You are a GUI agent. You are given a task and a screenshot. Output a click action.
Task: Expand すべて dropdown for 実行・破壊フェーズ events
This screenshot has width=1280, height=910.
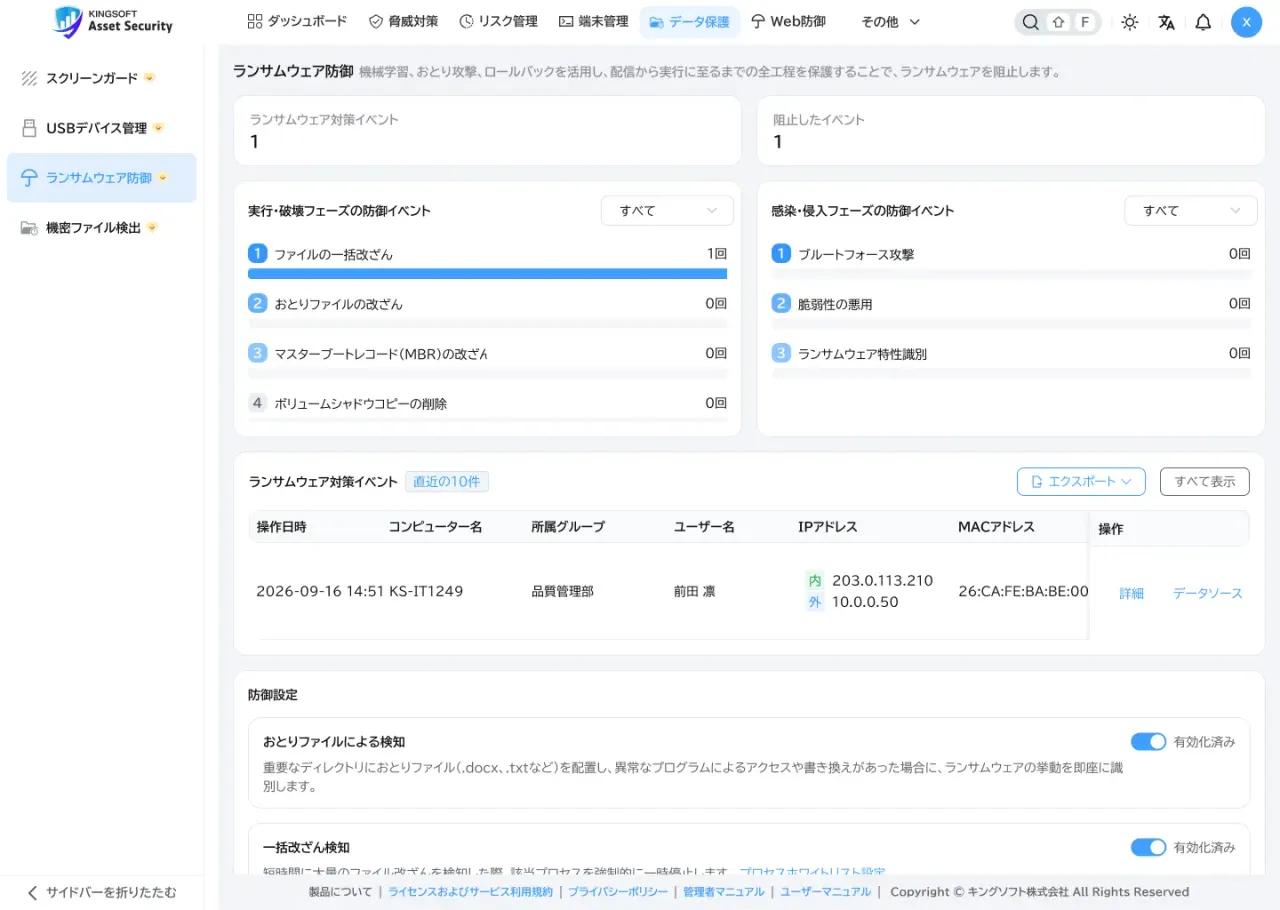click(667, 211)
